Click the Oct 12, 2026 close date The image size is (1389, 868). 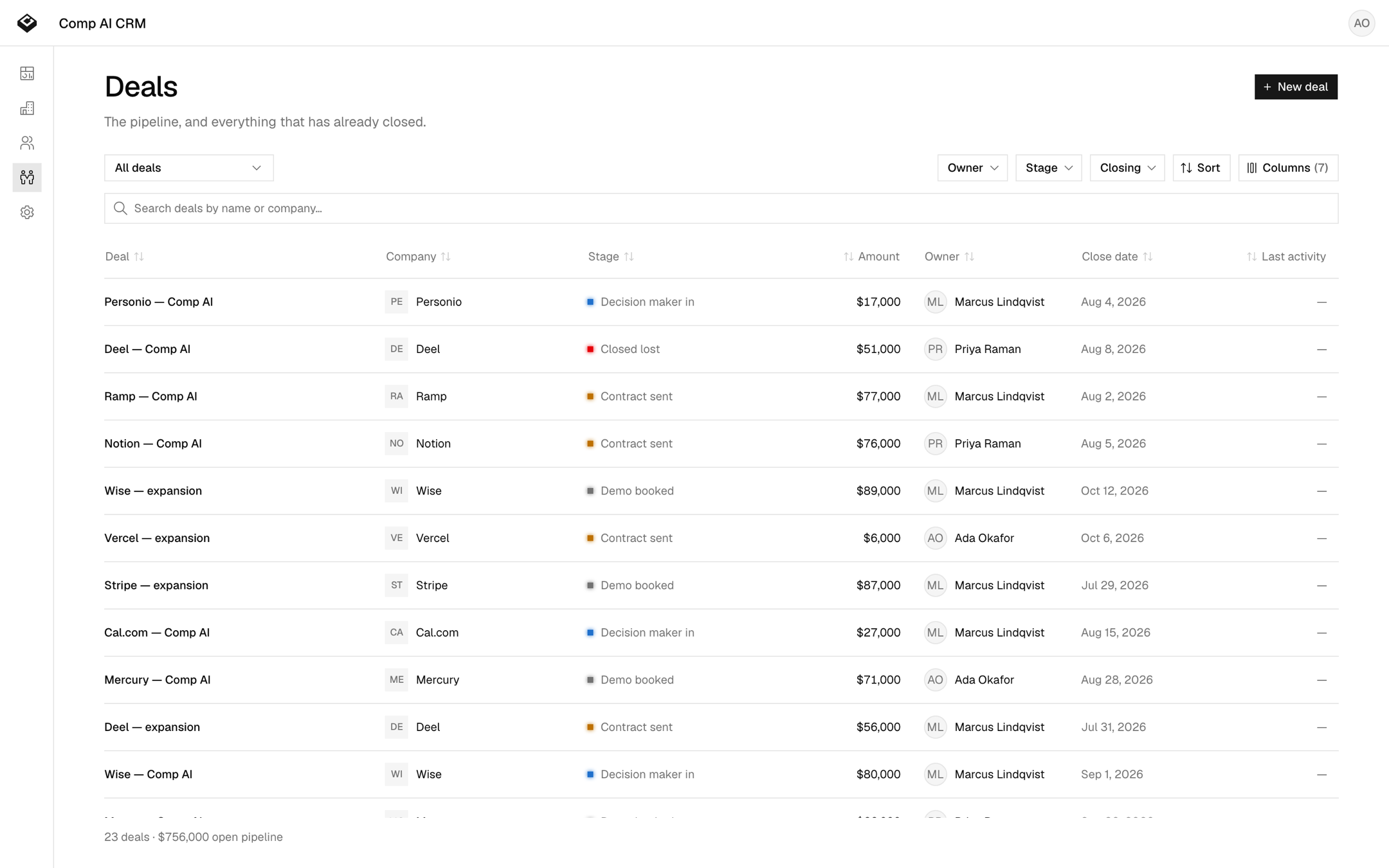1114,491
